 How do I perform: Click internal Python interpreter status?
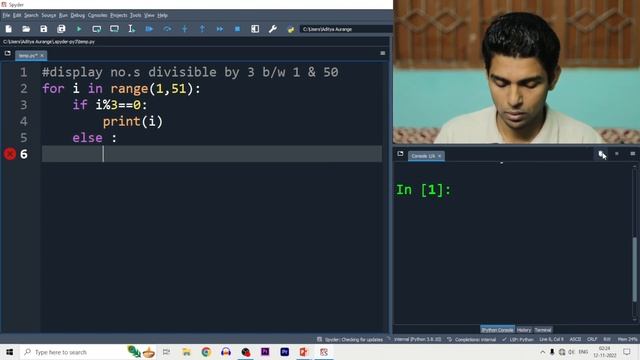418,340
